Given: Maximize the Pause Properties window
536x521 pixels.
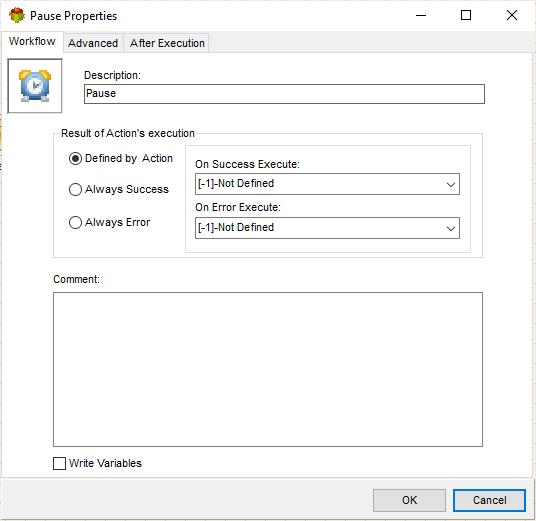Looking at the screenshot, I should point(466,15).
